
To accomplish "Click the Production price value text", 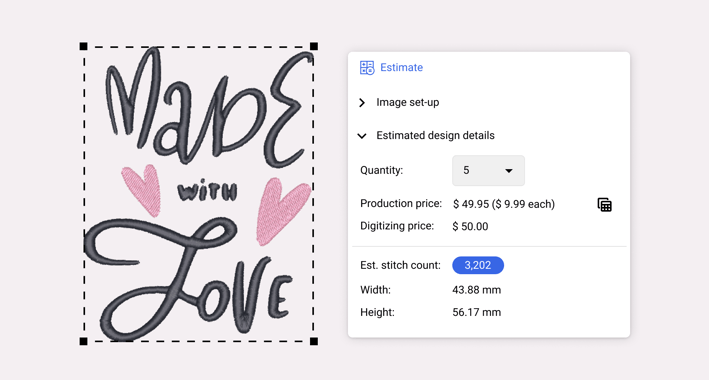I will coord(504,204).
